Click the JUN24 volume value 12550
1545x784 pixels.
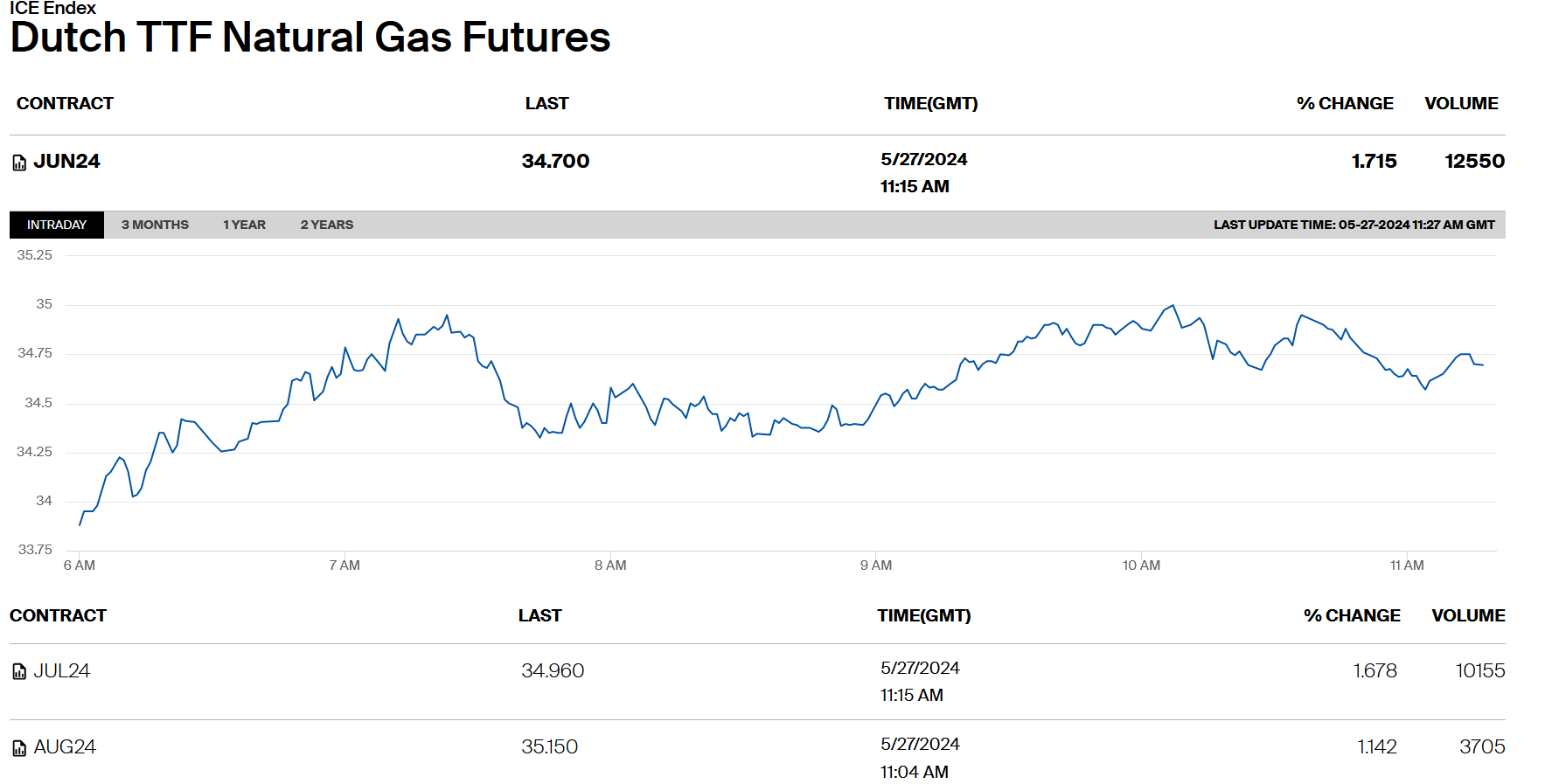tap(1474, 162)
